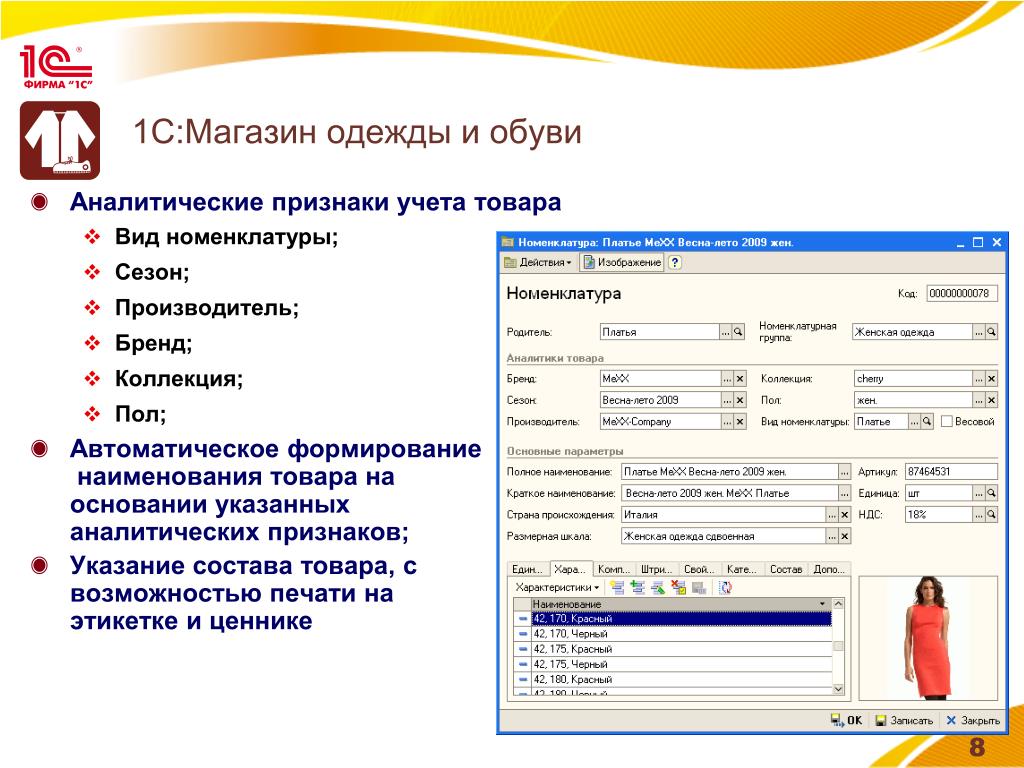Clear the Пол field with X

tap(991, 400)
